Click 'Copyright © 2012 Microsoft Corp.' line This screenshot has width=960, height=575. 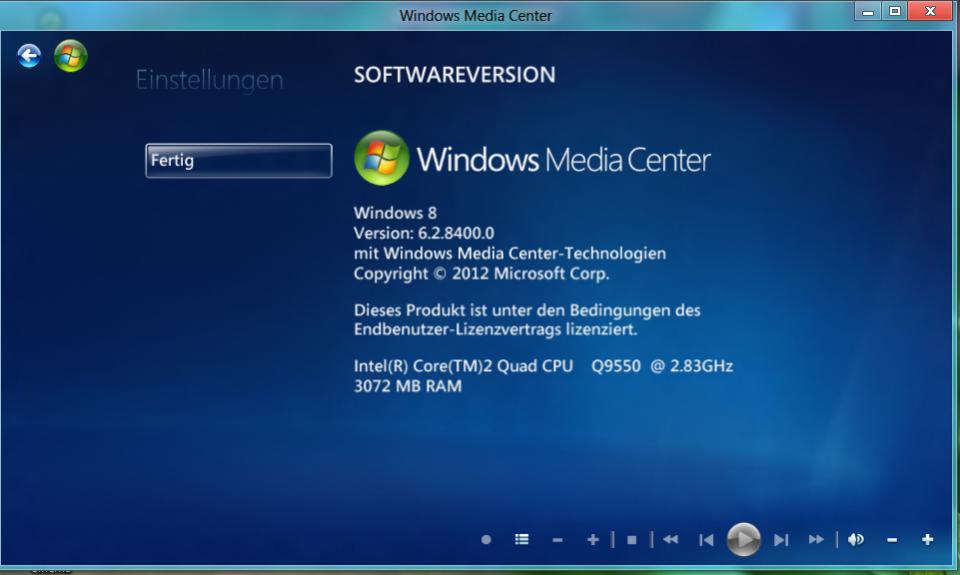(481, 274)
